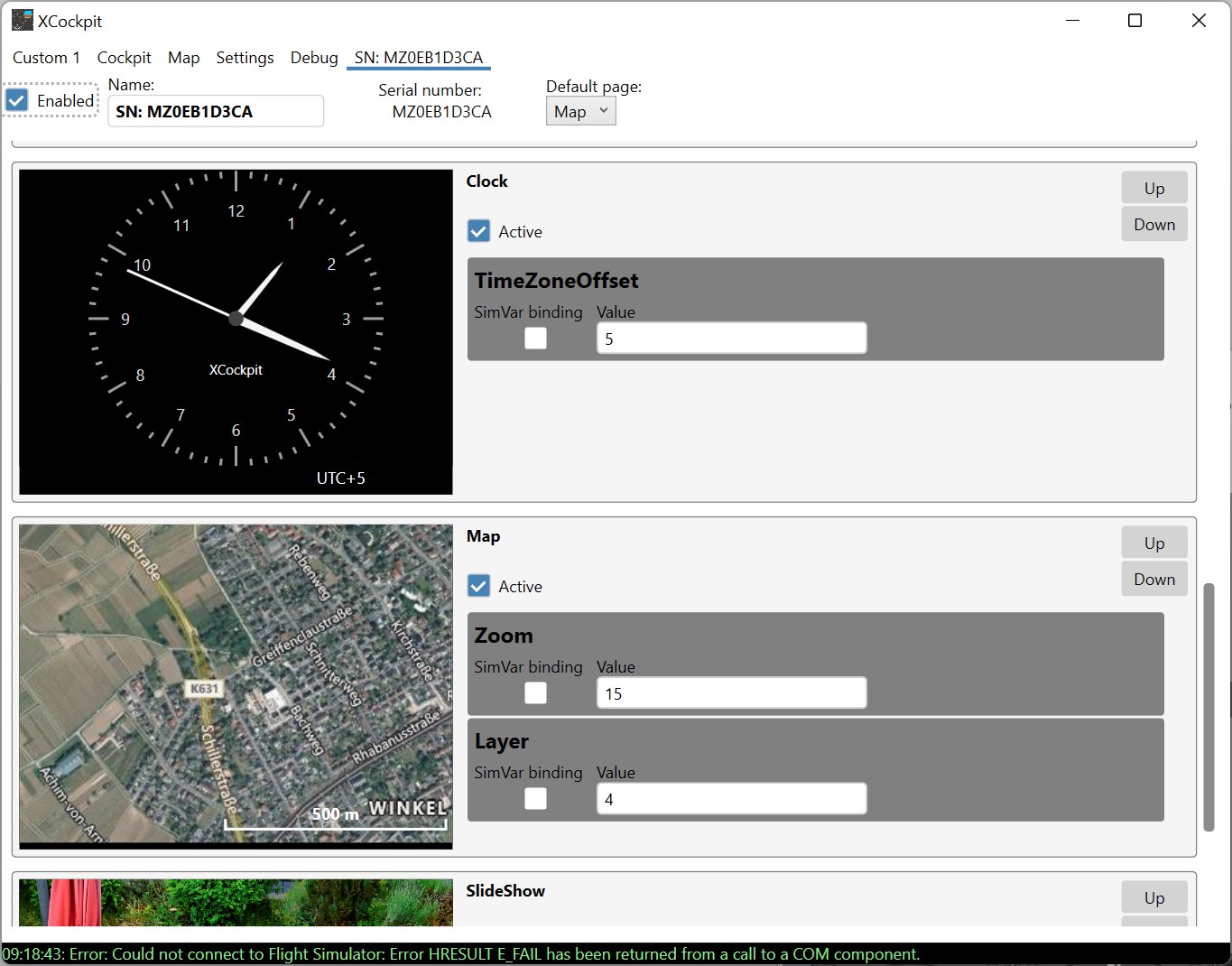Close the XCockpit window
This screenshot has height=966, width=1232.
pos(1199,20)
